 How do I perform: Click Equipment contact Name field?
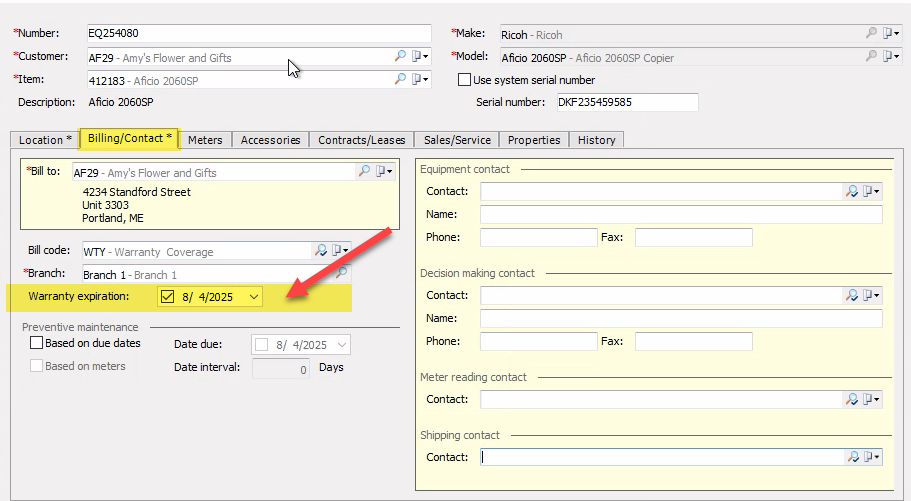coord(681,214)
